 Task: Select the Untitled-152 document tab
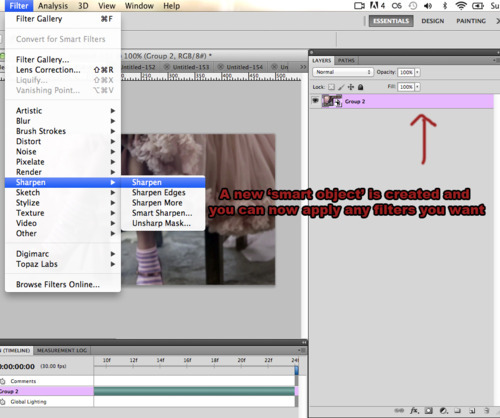point(138,67)
